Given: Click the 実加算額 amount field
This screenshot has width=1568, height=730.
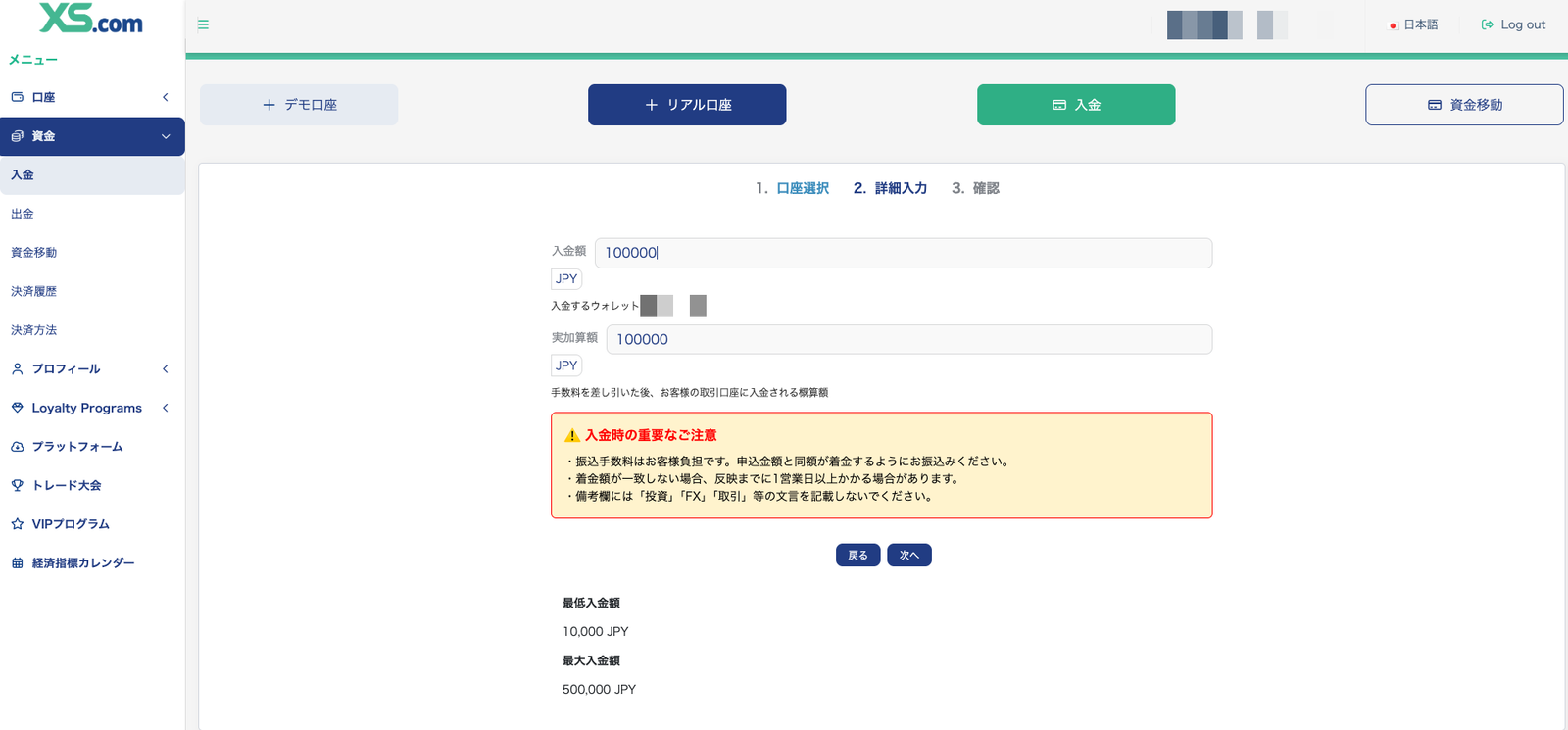Looking at the screenshot, I should [x=909, y=339].
